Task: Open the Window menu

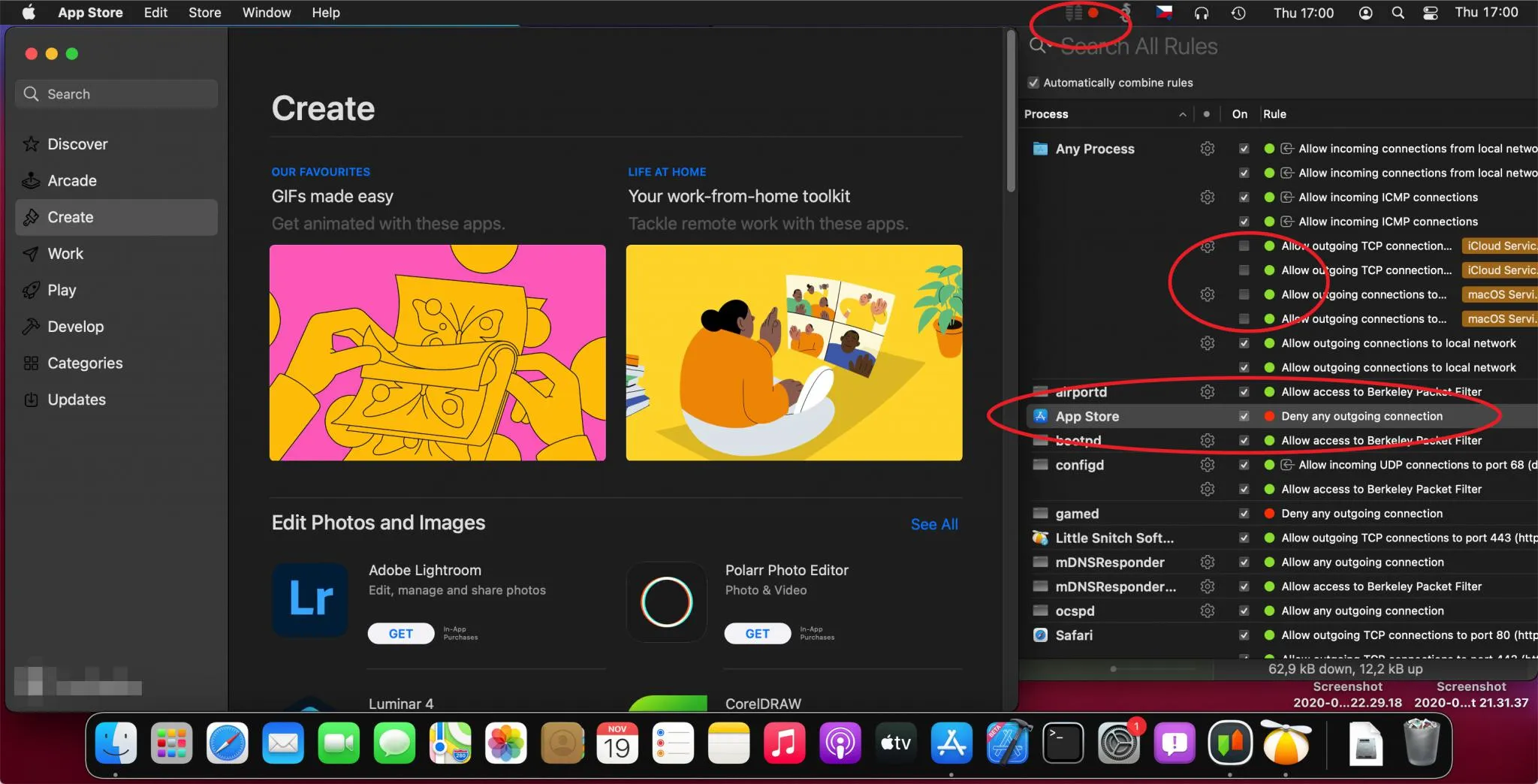Action: coord(267,13)
